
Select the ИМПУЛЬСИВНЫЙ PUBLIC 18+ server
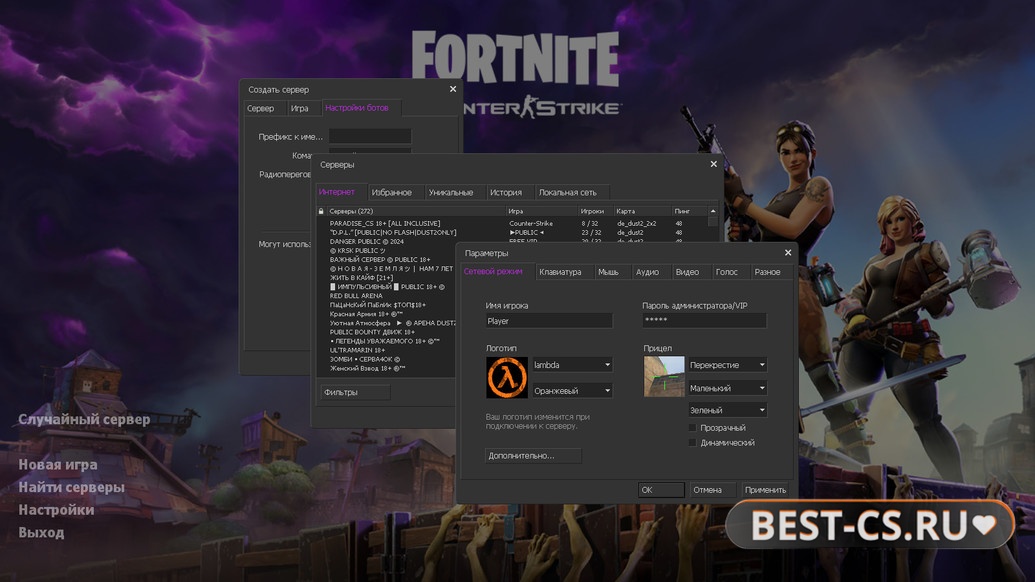point(387,287)
